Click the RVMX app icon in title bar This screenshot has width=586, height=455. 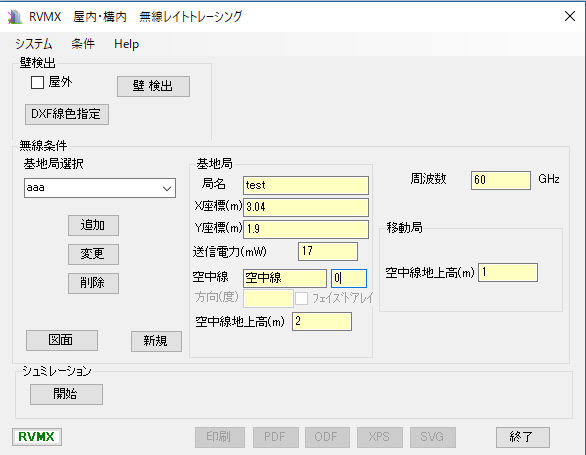tap(15, 17)
